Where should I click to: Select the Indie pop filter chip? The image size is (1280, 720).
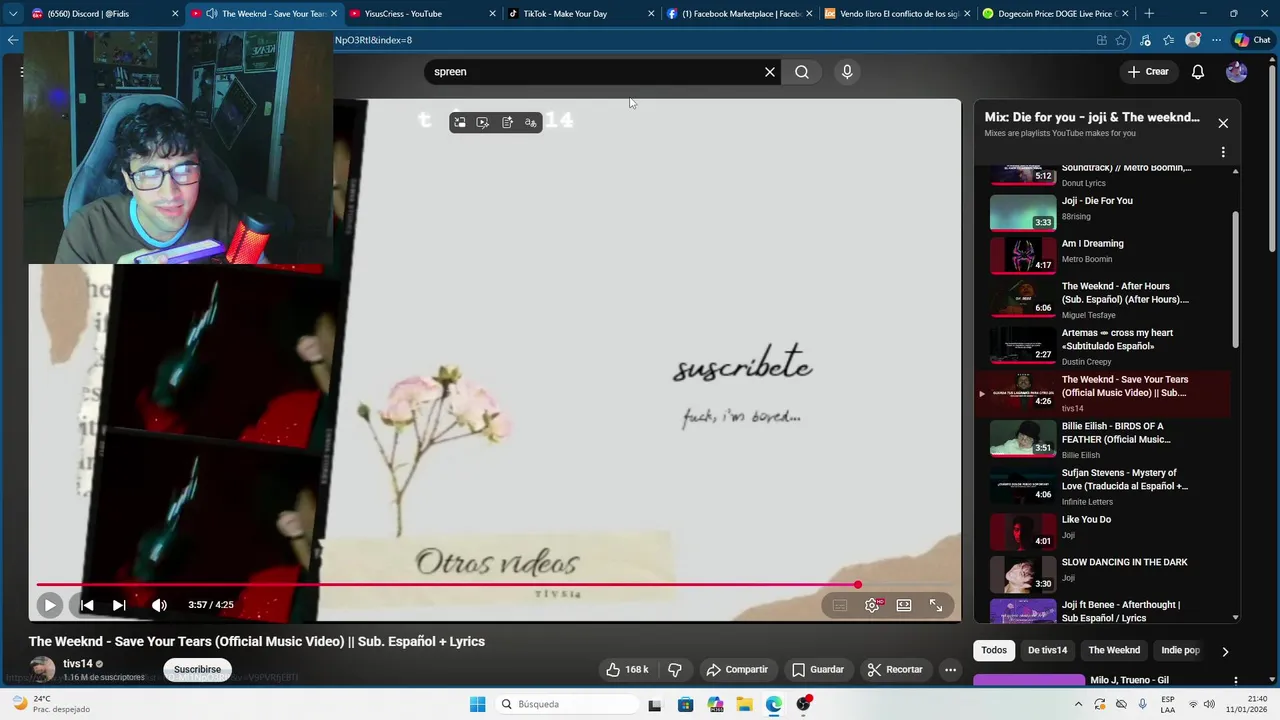(x=1180, y=650)
